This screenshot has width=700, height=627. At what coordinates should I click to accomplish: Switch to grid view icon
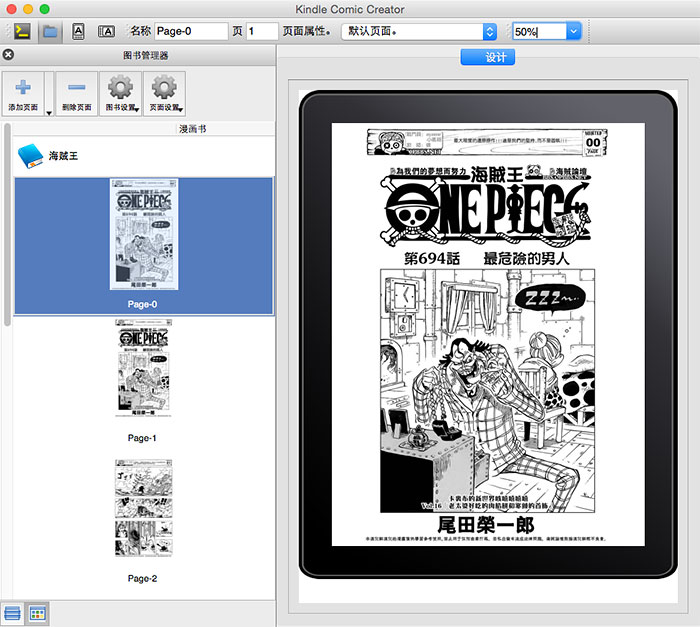click(38, 613)
